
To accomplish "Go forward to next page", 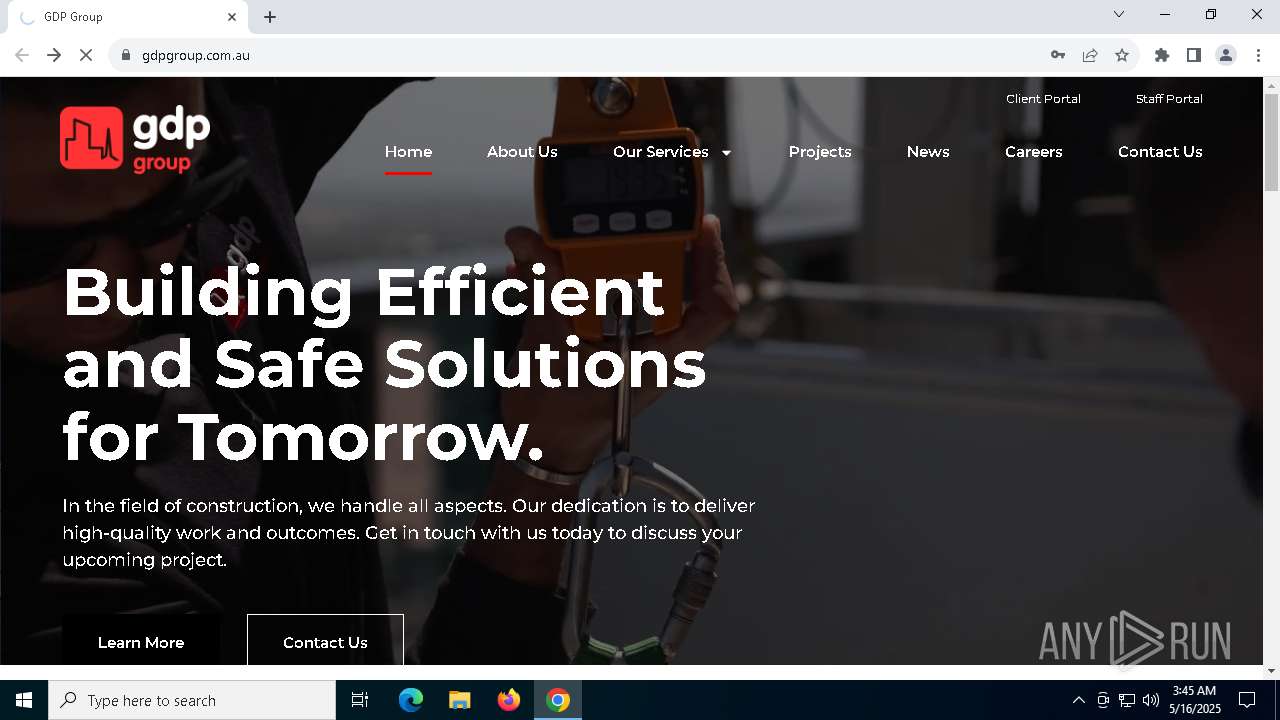I will [54, 55].
